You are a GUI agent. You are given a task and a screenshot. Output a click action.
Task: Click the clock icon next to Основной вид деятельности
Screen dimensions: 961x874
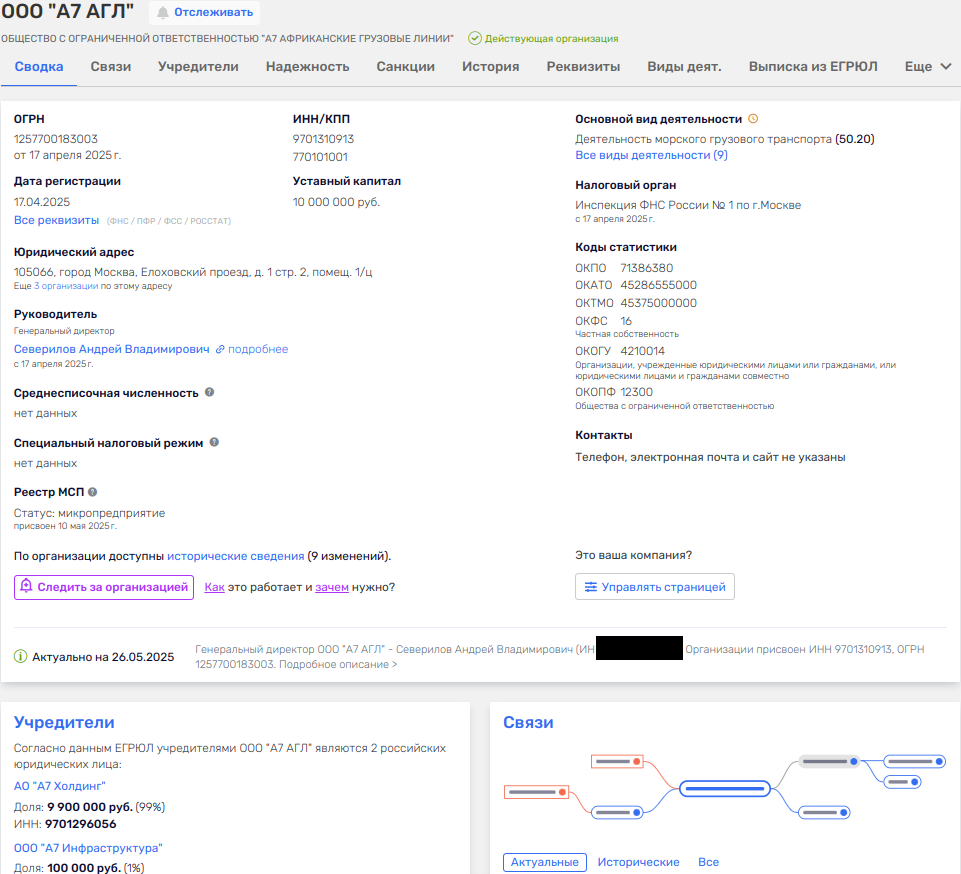(753, 119)
